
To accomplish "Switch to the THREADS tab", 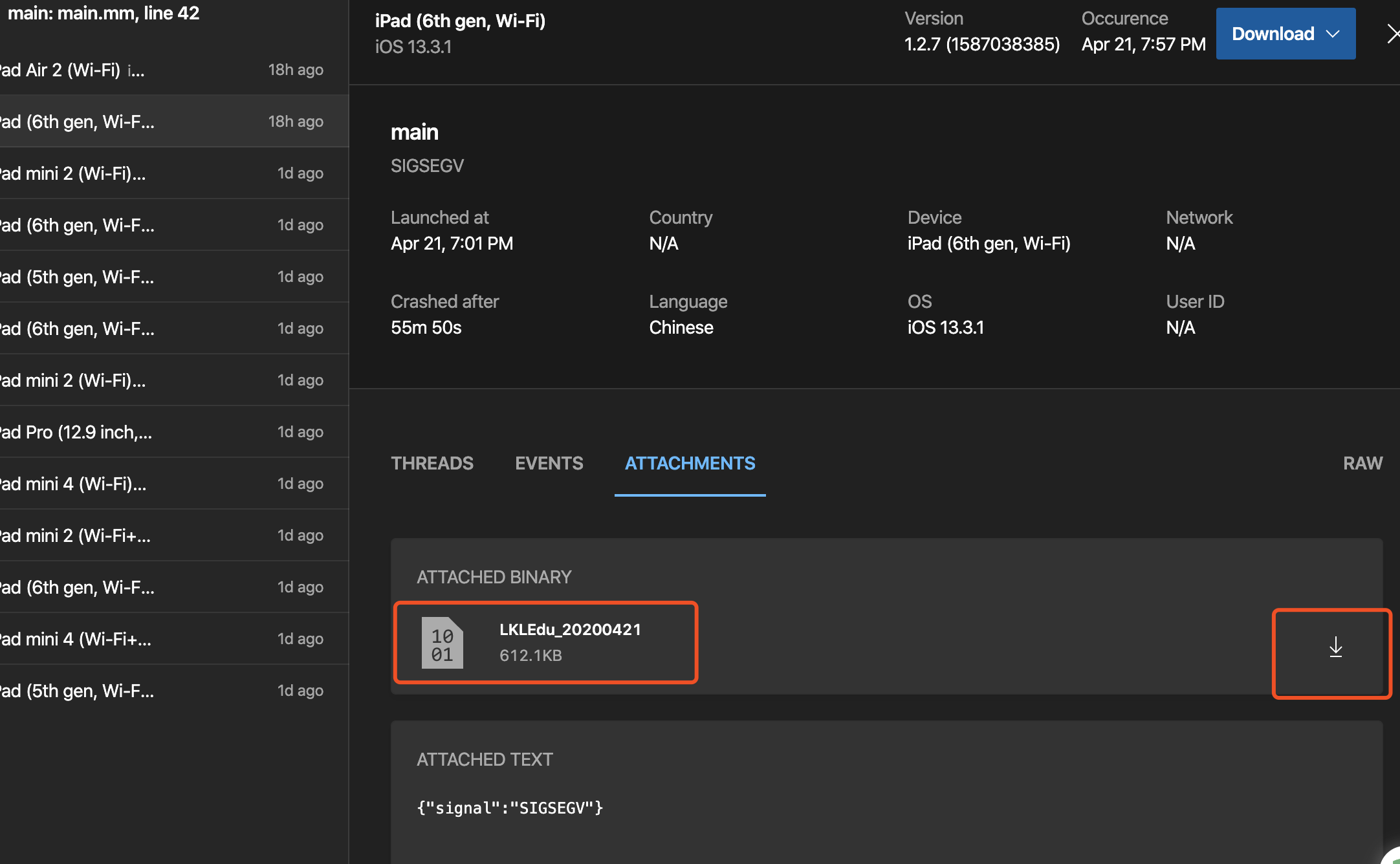I will 432,463.
